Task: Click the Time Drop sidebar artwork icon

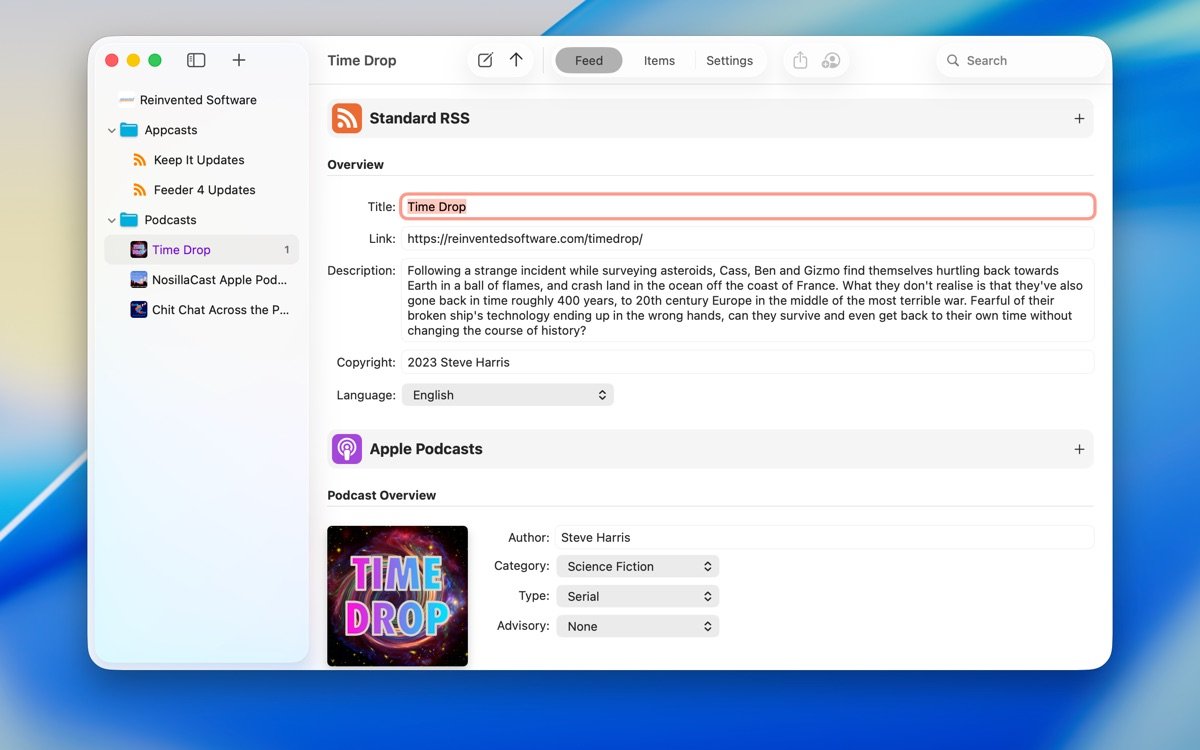Action: pyautogui.click(x=139, y=250)
